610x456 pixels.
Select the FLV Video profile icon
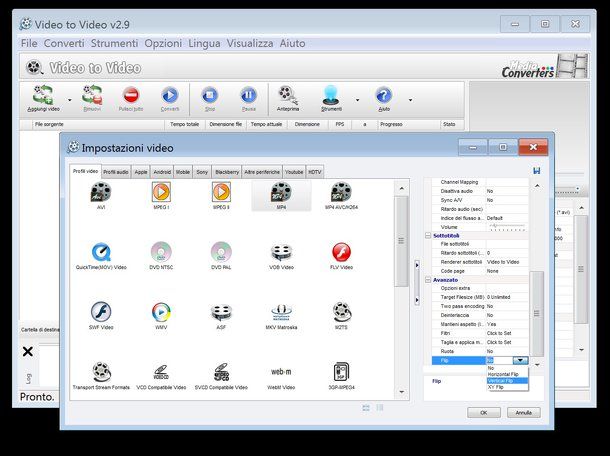[341, 252]
